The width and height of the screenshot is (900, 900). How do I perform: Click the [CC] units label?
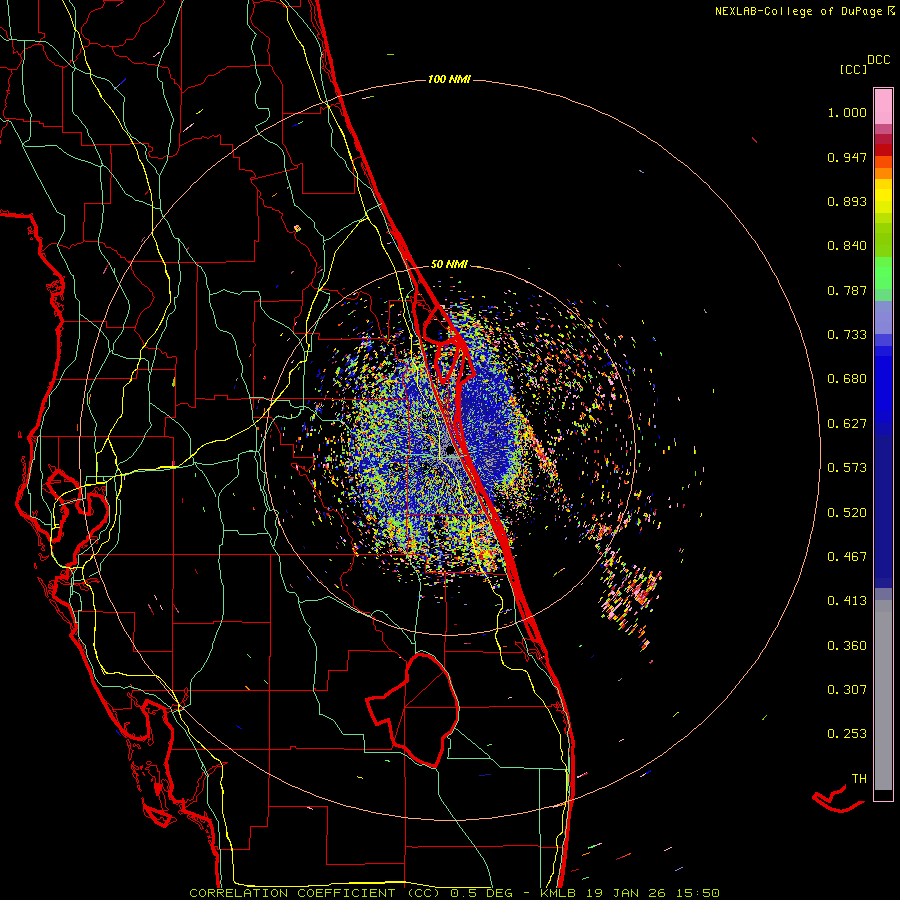tap(854, 69)
